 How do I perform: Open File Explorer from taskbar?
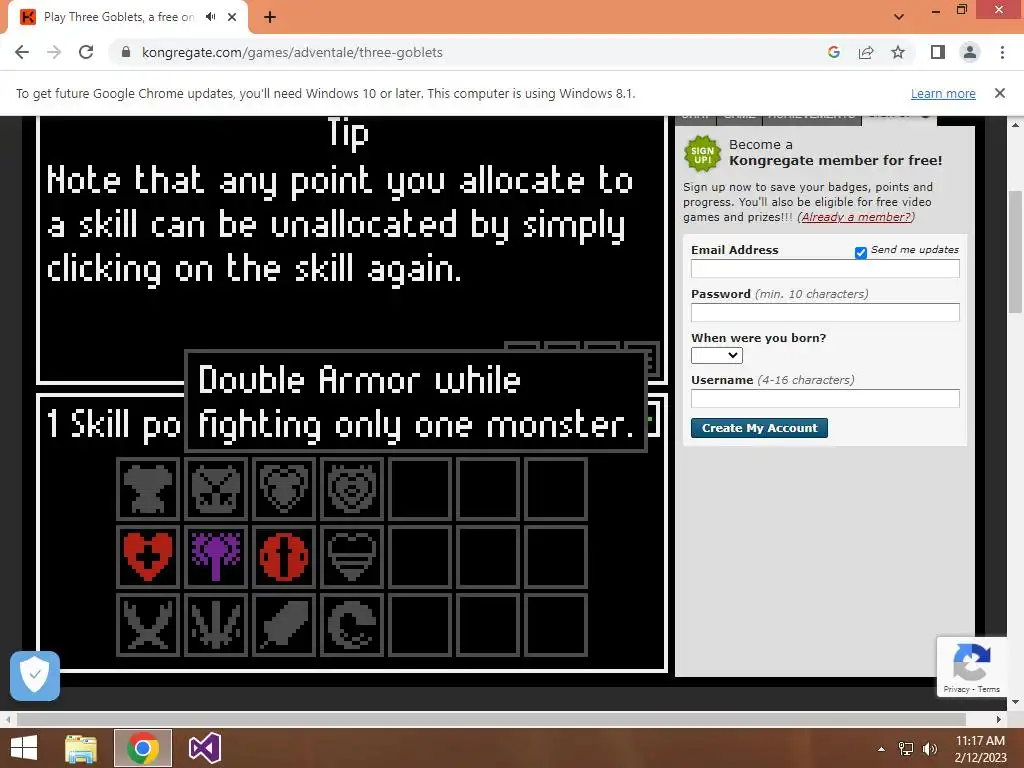click(x=81, y=748)
